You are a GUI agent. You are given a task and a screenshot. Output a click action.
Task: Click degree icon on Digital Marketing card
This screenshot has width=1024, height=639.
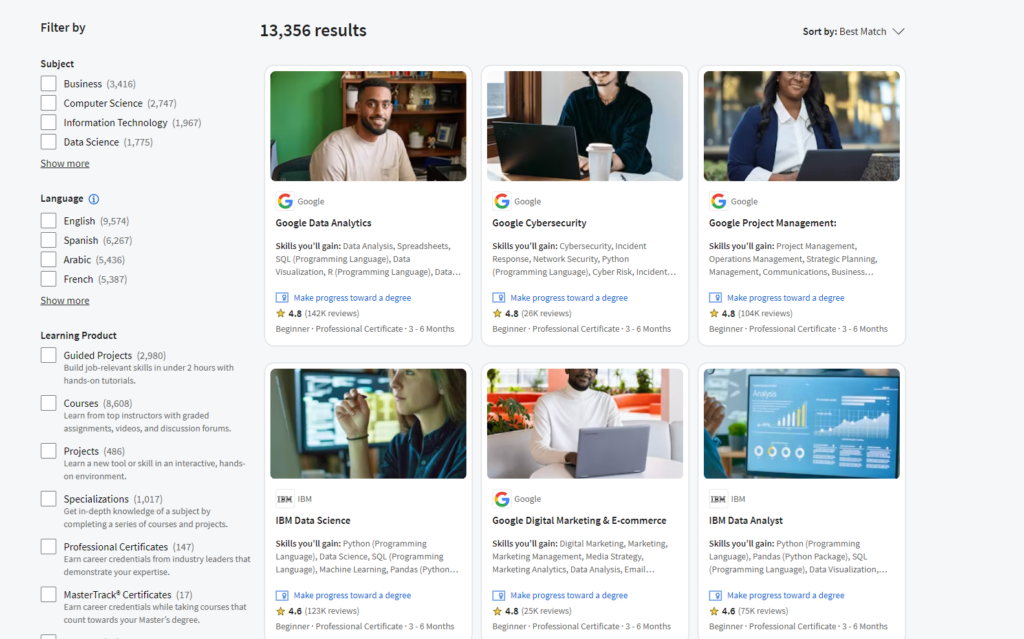tap(499, 596)
